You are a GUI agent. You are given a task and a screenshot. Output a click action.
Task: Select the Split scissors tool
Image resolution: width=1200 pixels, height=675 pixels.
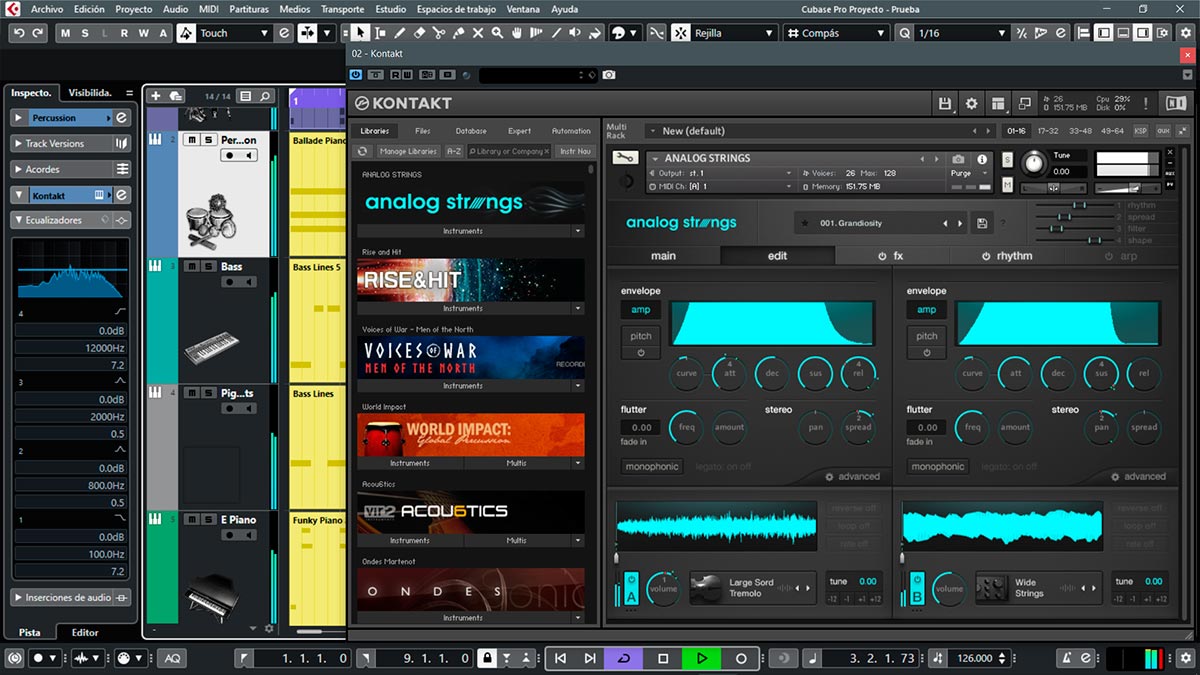tap(439, 33)
